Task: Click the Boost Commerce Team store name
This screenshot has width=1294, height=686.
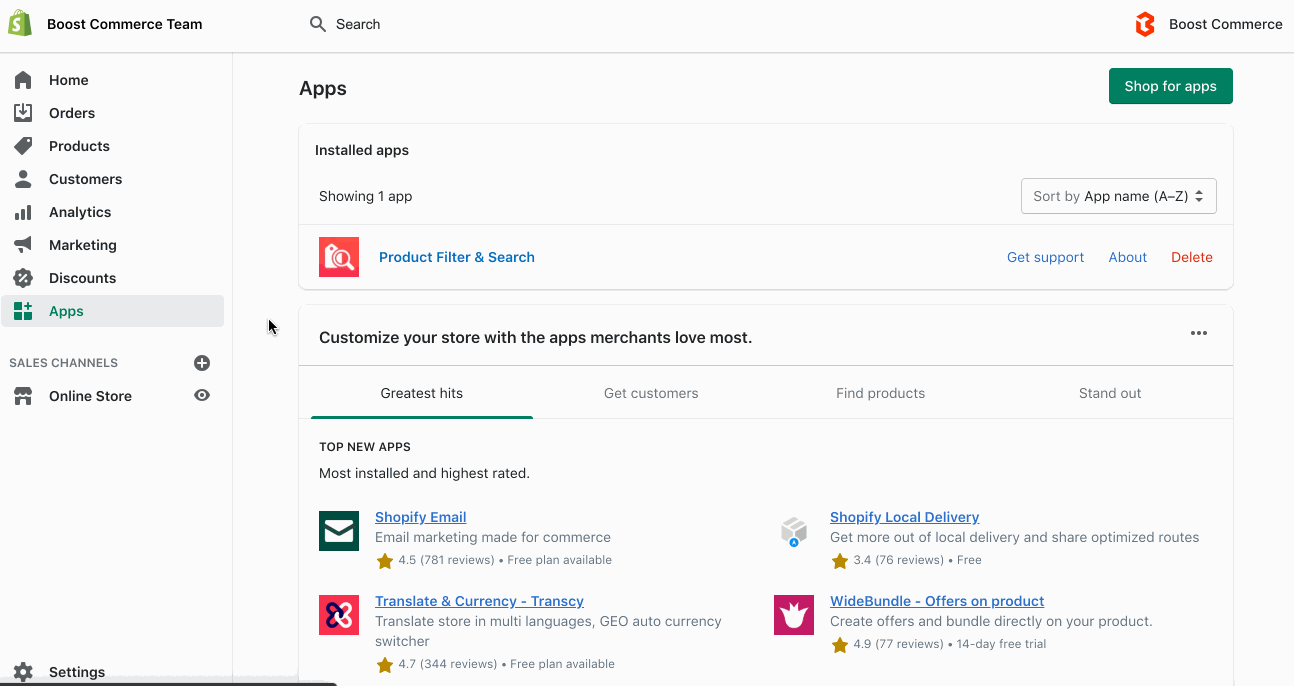Action: coord(125,24)
